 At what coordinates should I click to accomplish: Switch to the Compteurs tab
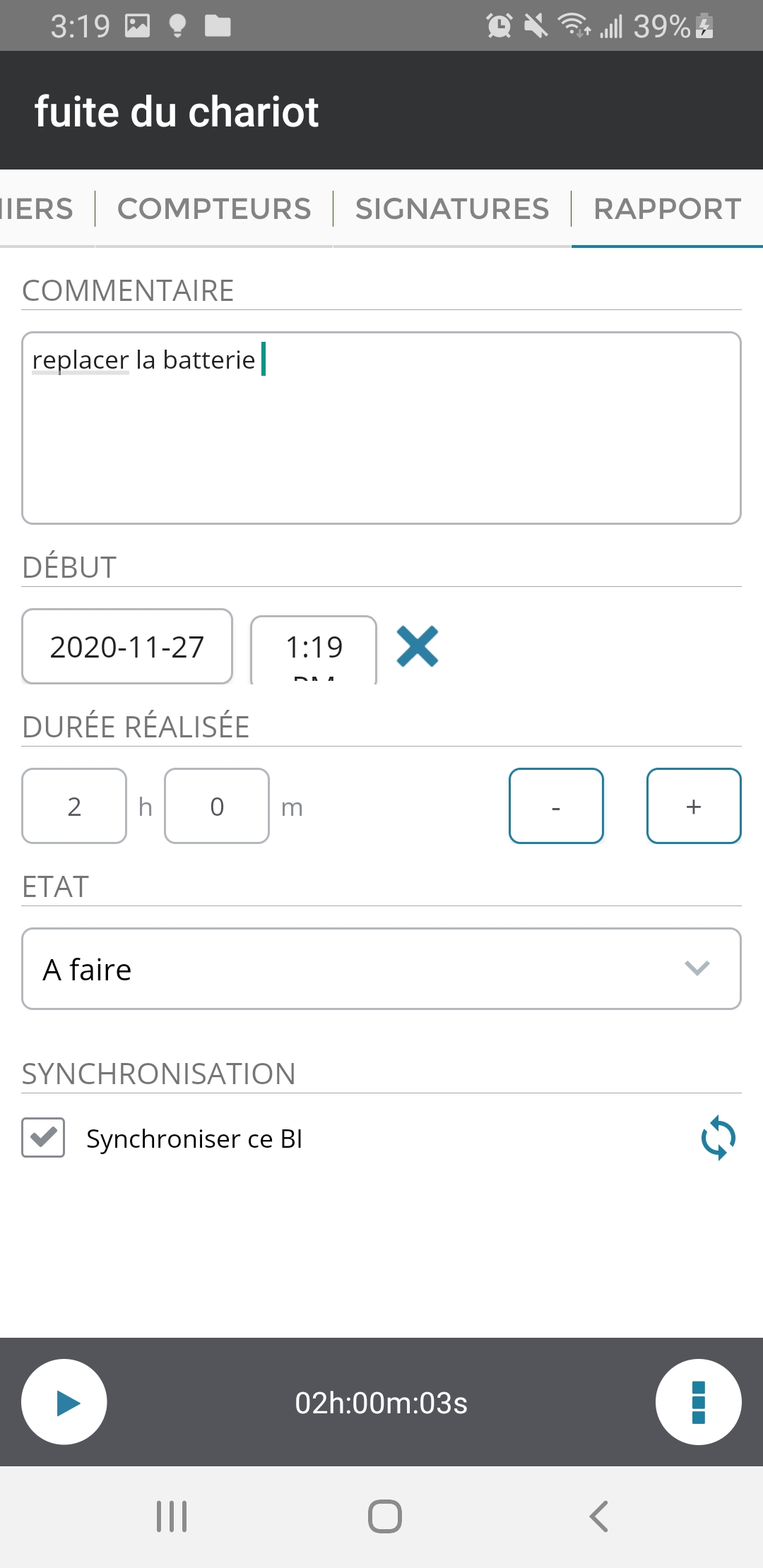(214, 209)
